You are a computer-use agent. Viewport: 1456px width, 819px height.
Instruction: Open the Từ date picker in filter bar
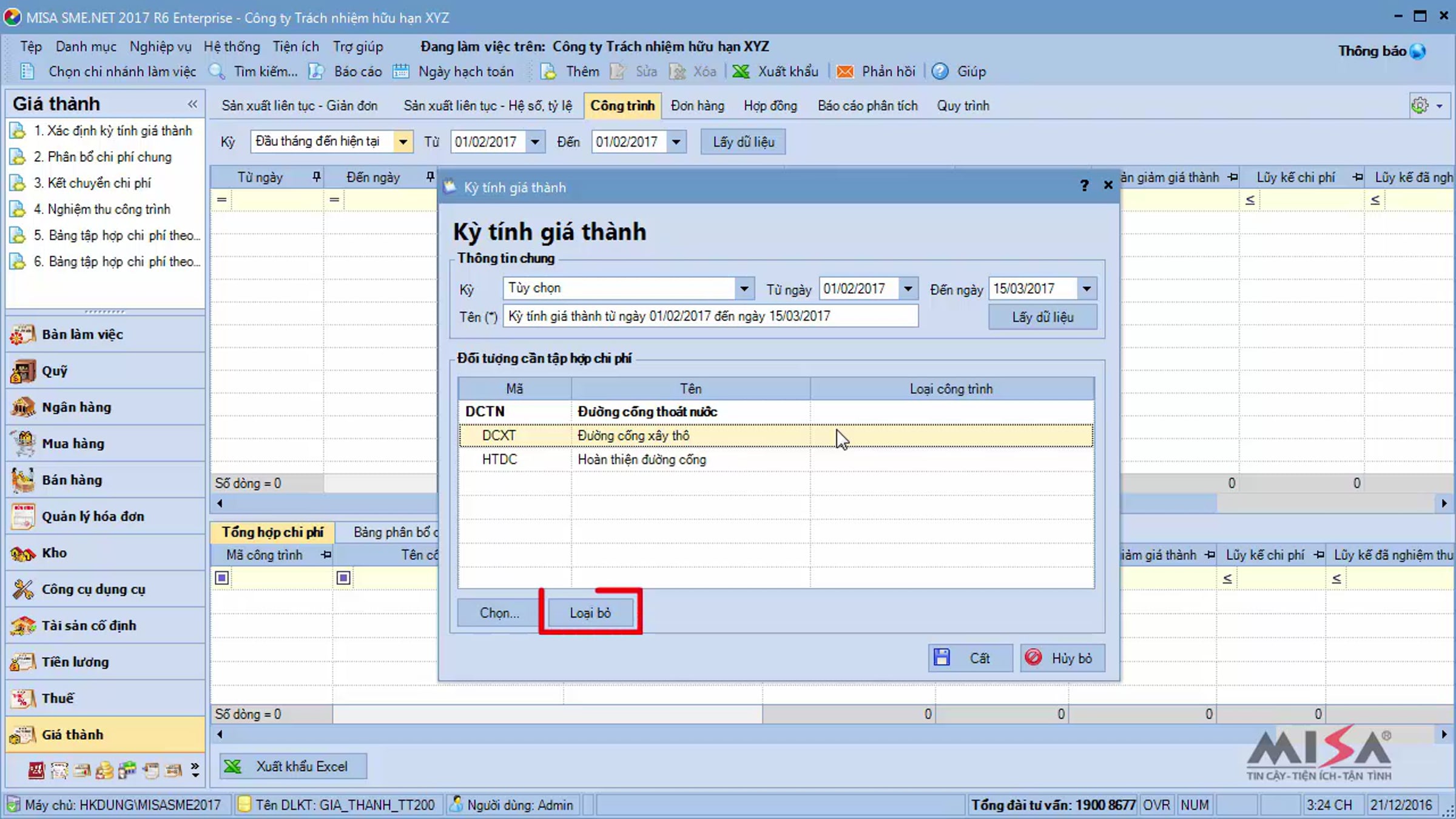pyautogui.click(x=534, y=142)
